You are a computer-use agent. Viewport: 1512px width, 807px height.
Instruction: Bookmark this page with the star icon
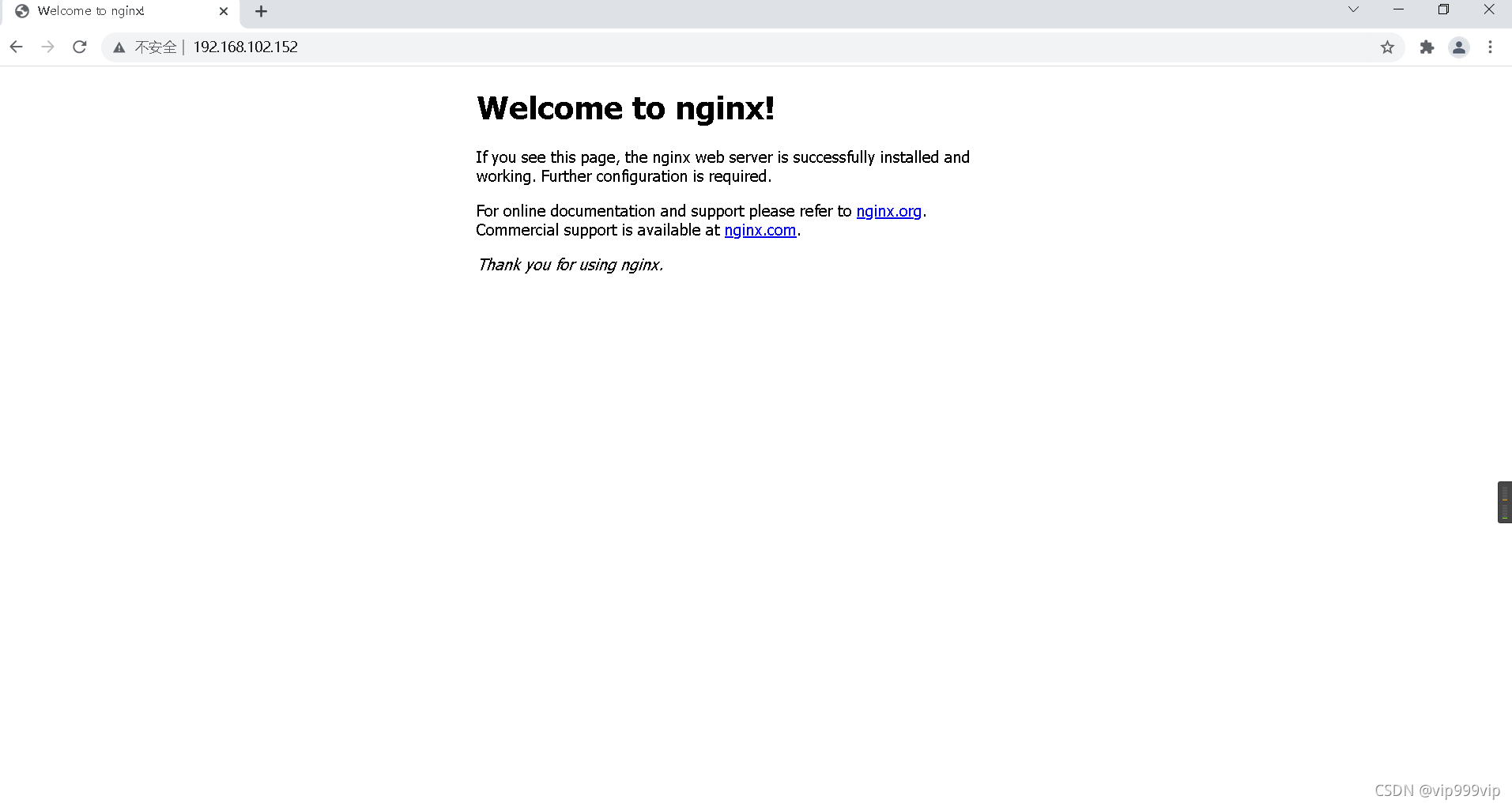pyautogui.click(x=1388, y=47)
